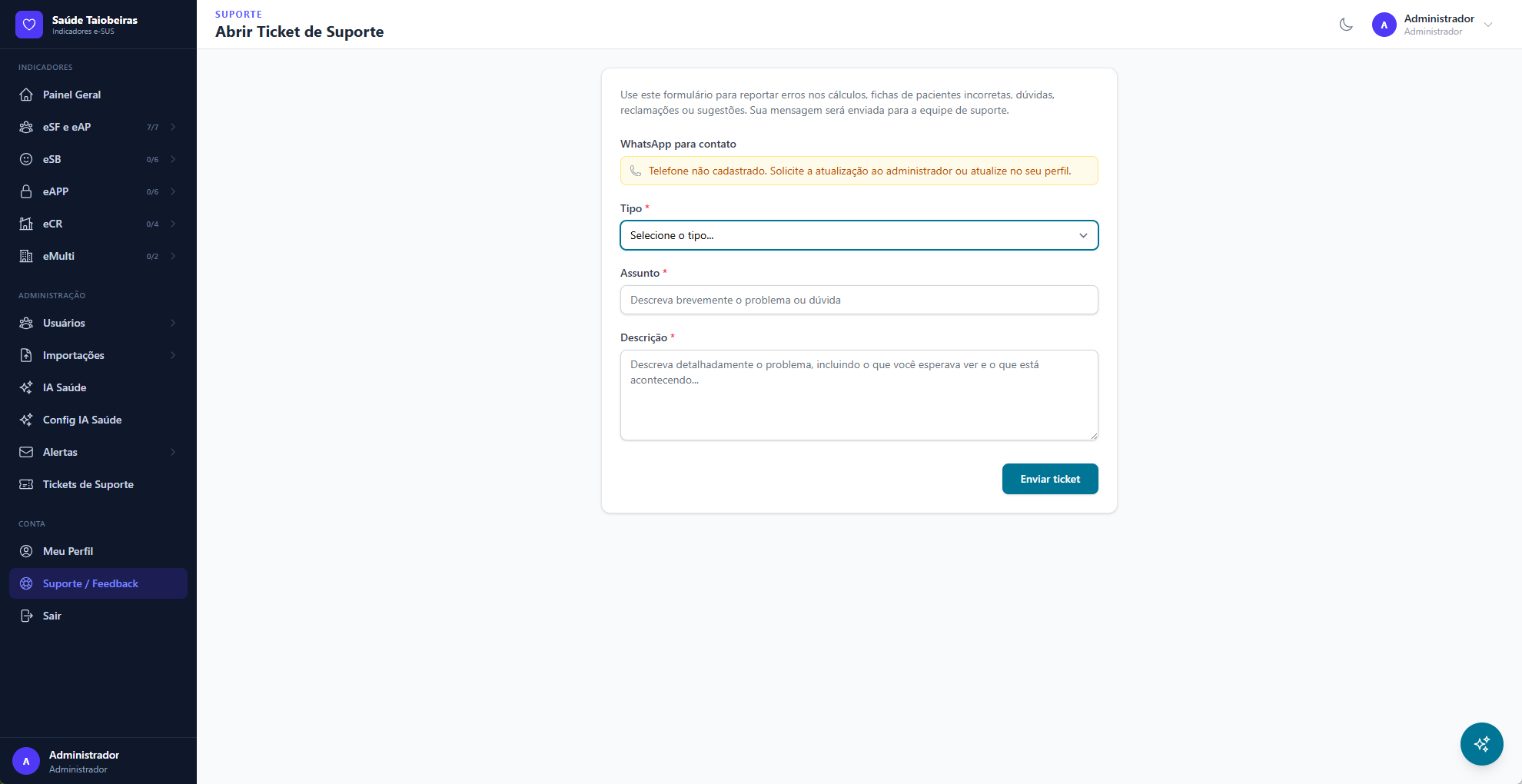Click the Meu Perfil user icon

point(26,551)
